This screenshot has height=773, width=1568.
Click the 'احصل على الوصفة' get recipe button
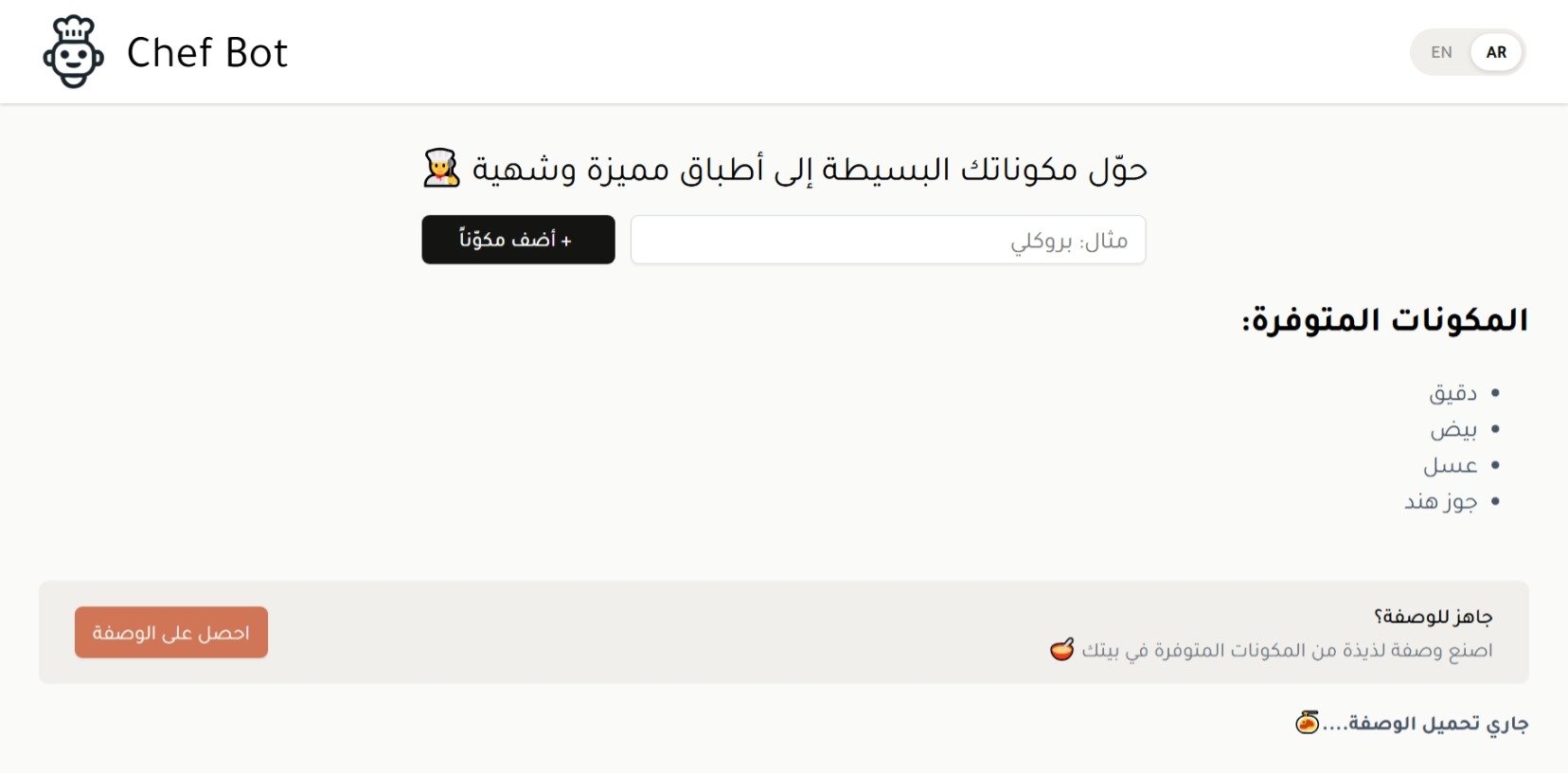pos(171,632)
